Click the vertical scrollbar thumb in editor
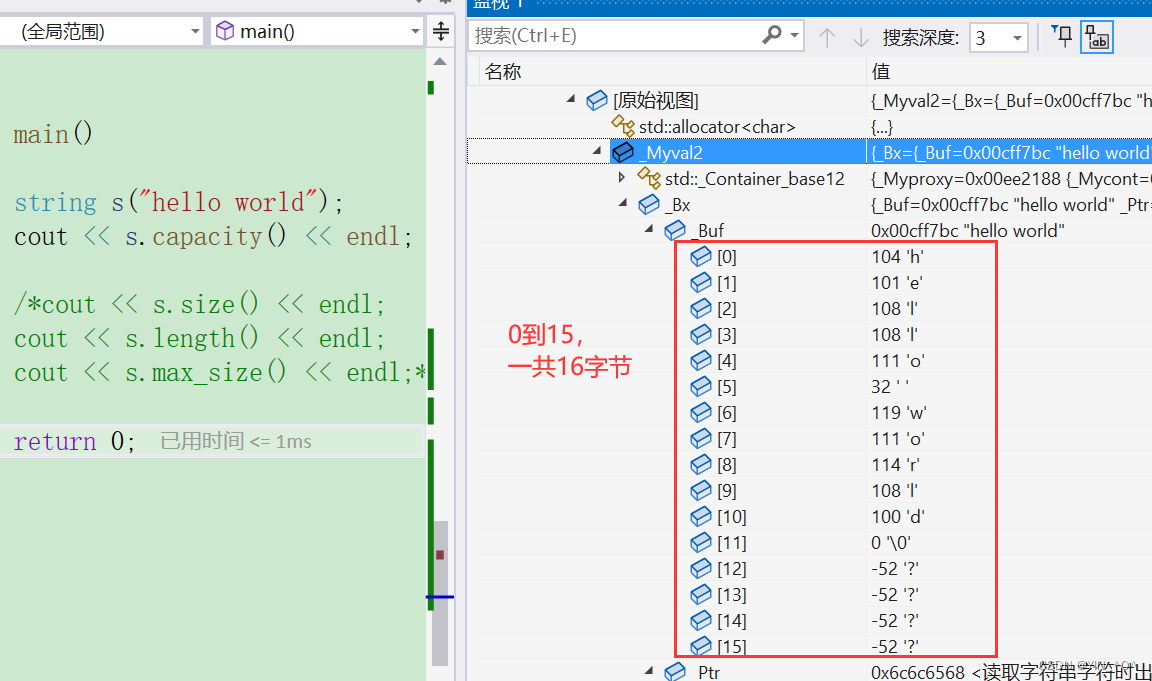The height and width of the screenshot is (681, 1152). pos(440,592)
